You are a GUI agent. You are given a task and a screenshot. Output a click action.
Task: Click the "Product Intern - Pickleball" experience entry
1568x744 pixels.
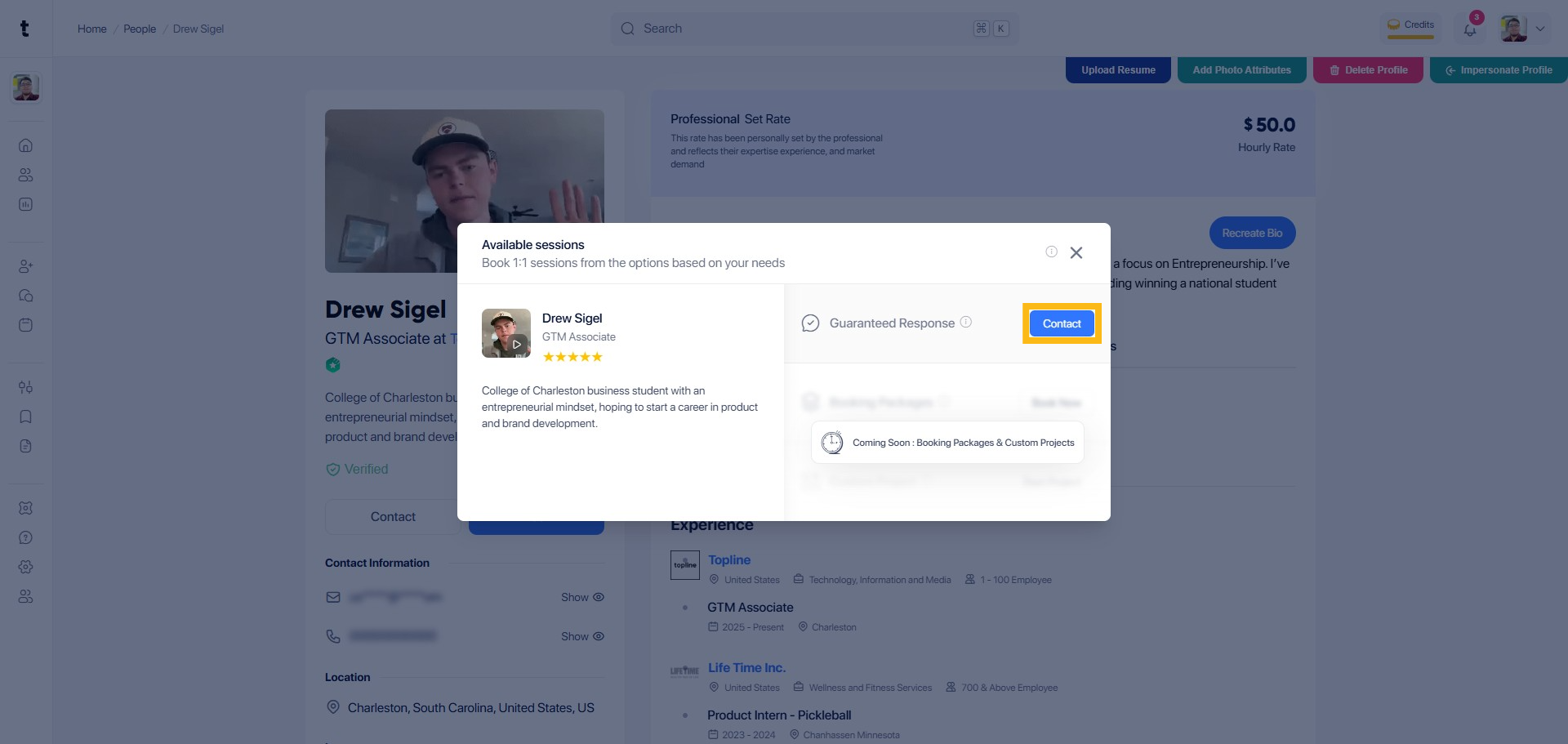(x=779, y=715)
